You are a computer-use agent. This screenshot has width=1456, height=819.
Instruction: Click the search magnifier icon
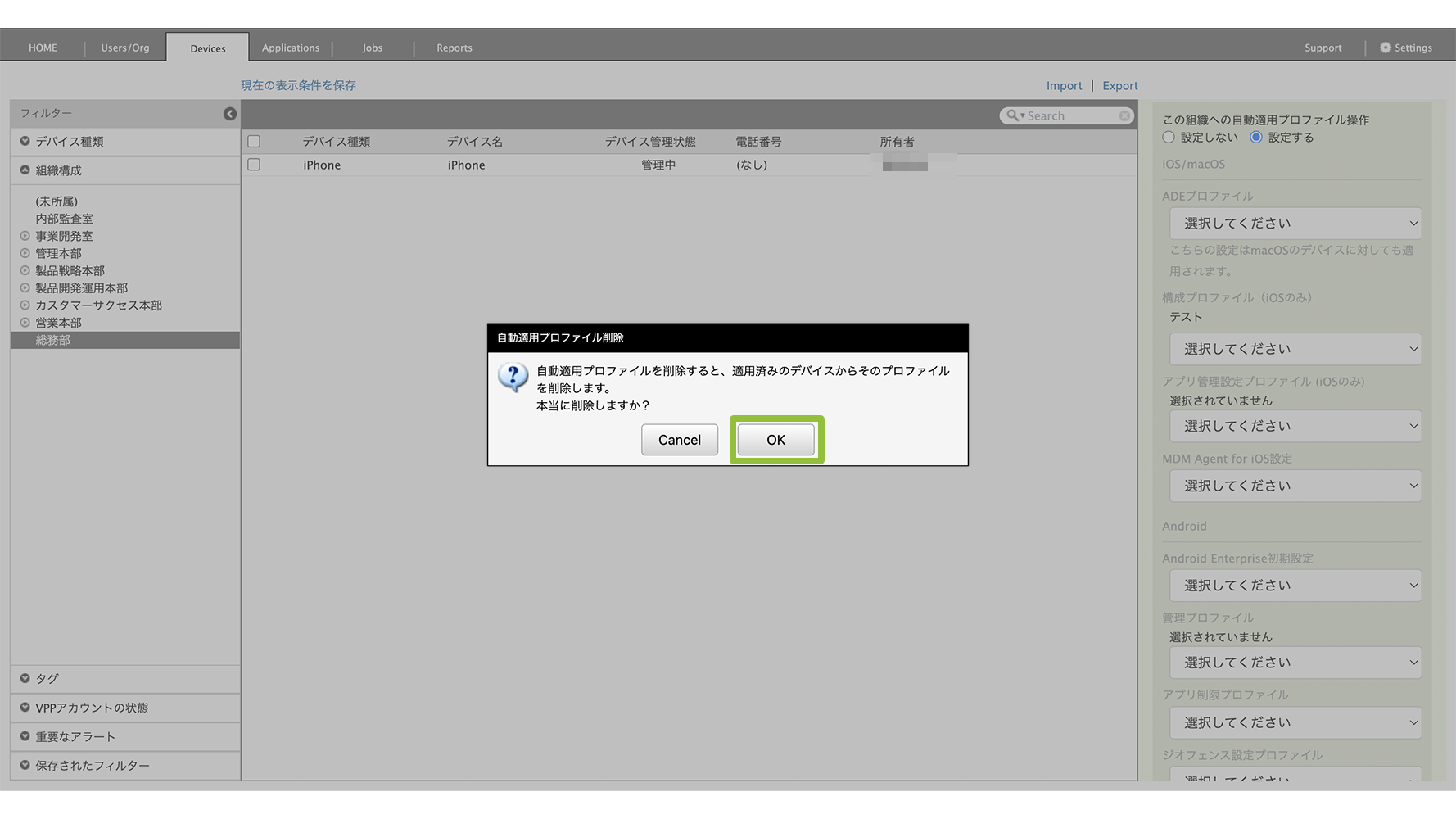tap(1013, 115)
